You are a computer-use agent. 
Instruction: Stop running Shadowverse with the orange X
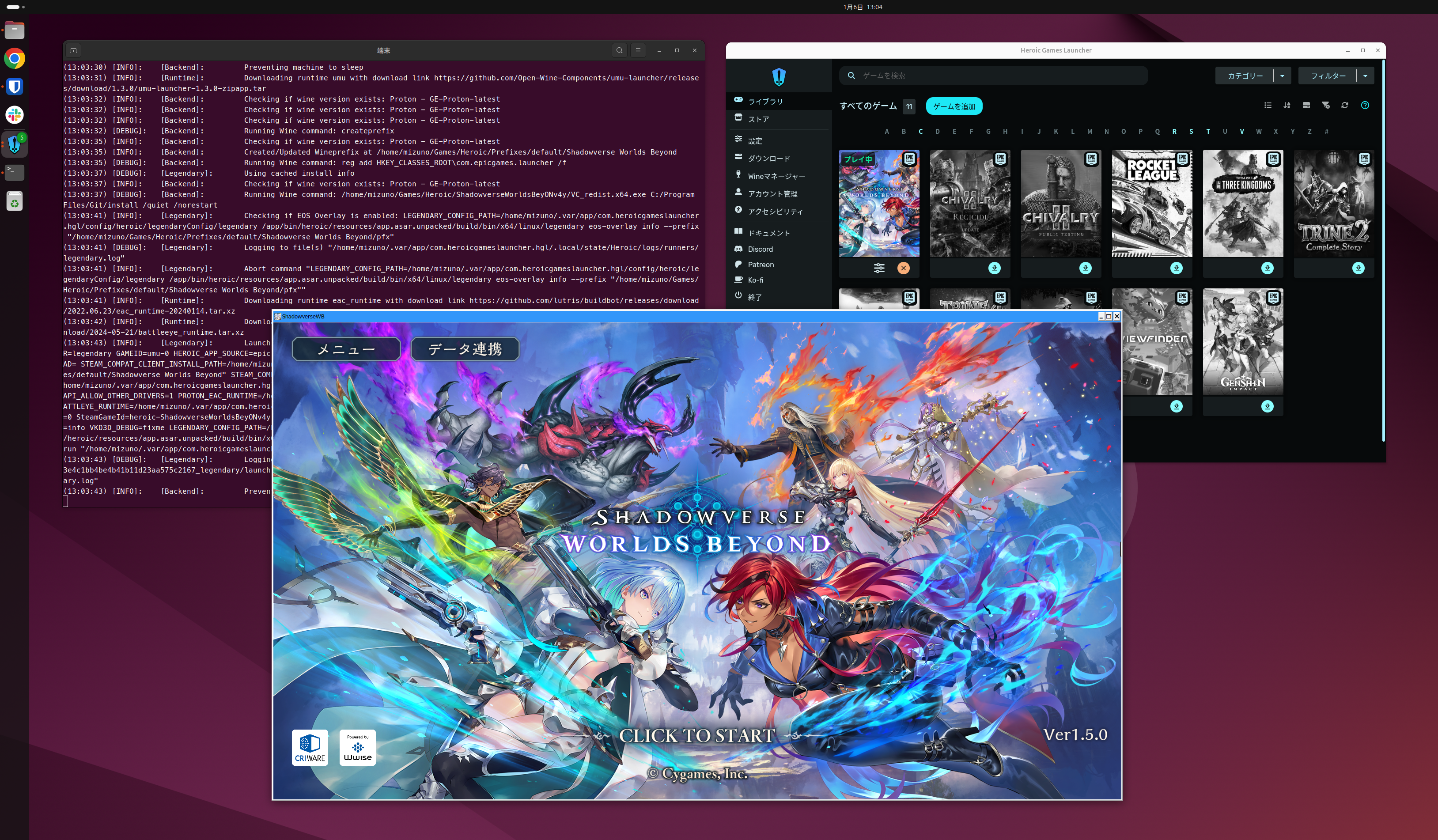(903, 268)
